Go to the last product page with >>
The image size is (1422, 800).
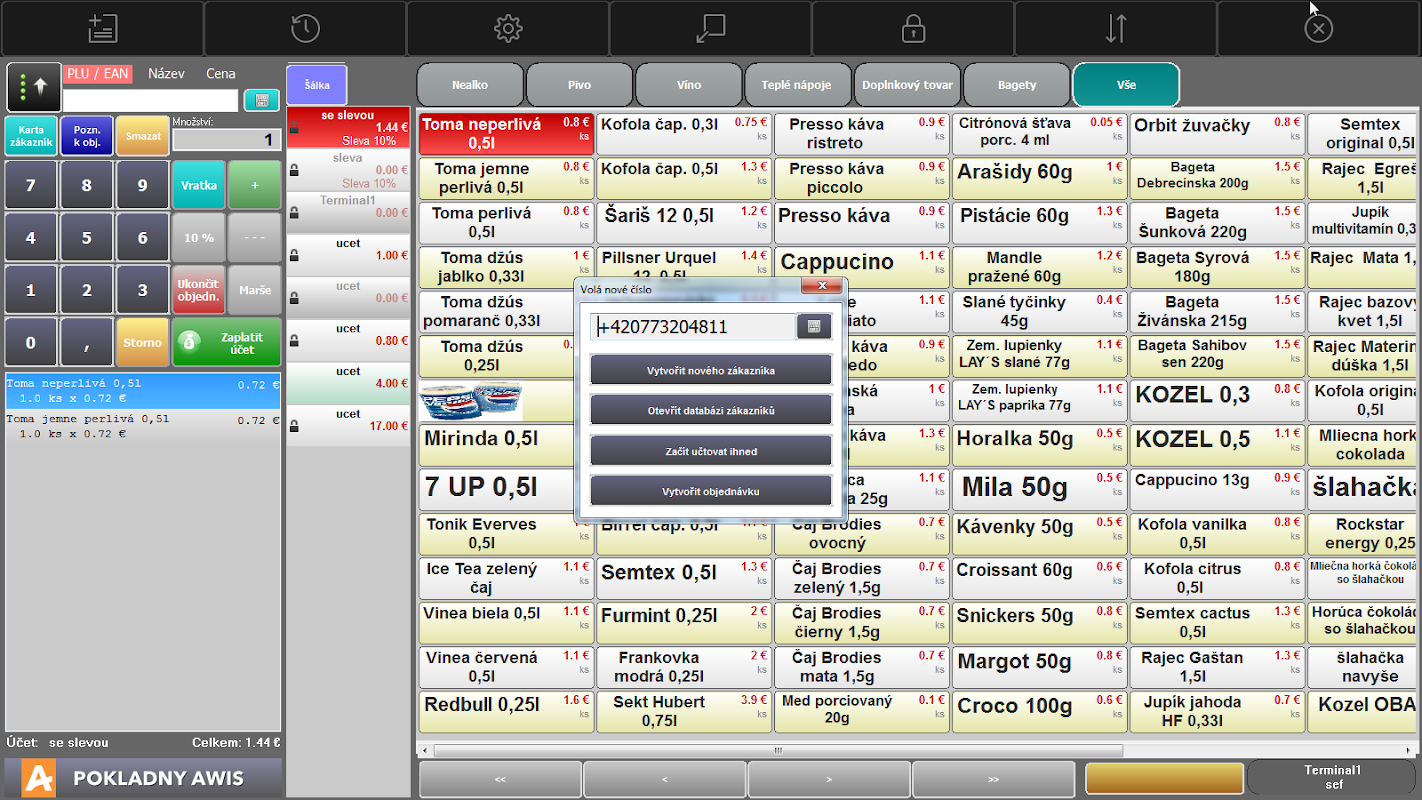(x=994, y=779)
